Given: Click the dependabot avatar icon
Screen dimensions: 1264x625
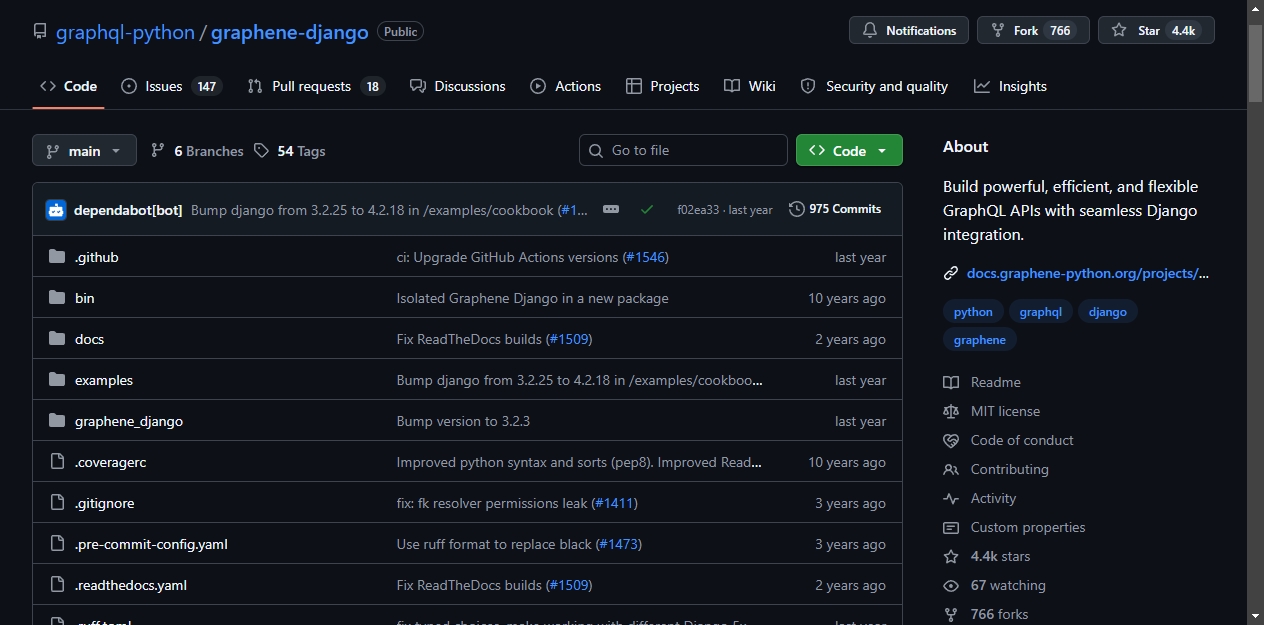Looking at the screenshot, I should (x=56, y=210).
